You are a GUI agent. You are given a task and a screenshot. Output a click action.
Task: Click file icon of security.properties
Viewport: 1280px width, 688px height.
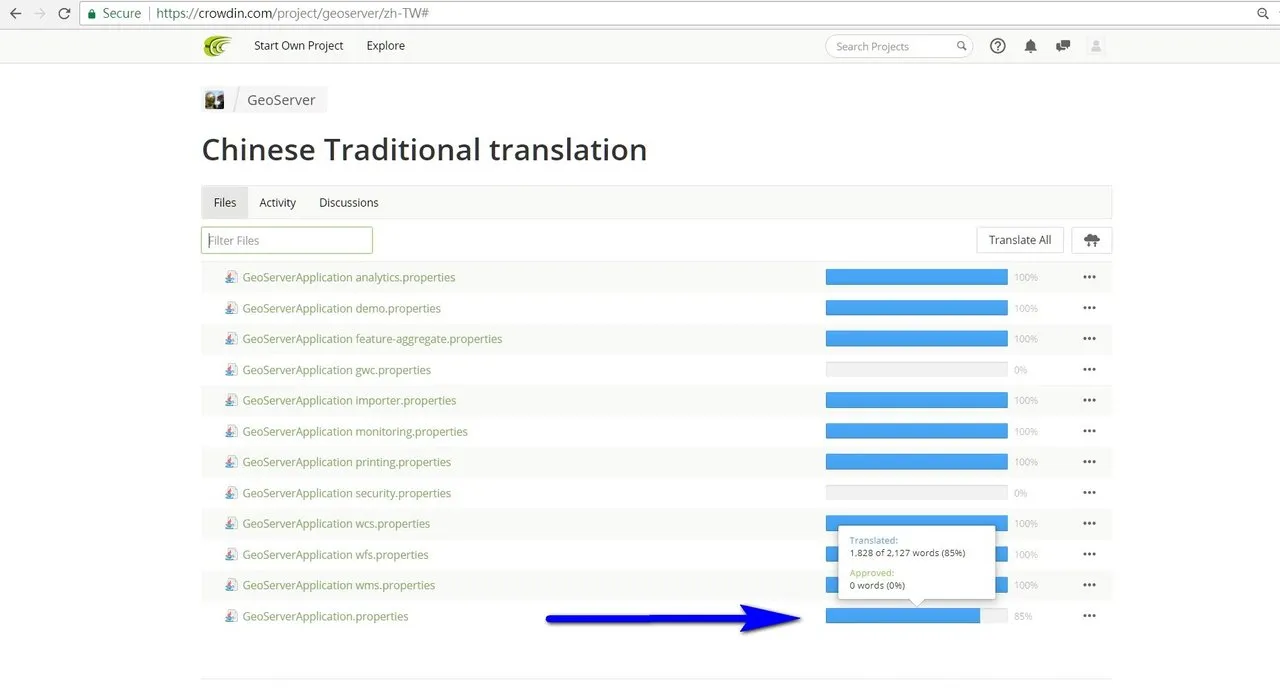pos(231,493)
